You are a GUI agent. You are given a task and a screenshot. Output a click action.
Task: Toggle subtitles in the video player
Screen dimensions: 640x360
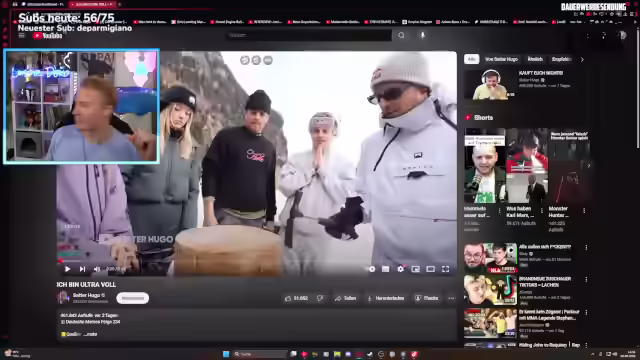click(385, 269)
